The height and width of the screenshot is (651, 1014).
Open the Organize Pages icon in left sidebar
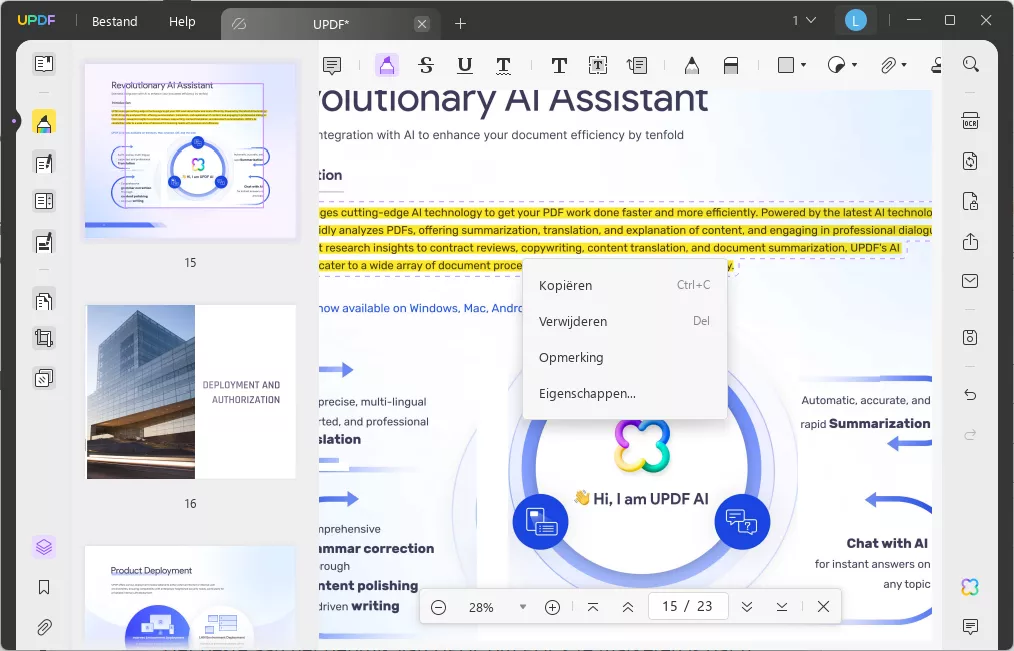[44, 301]
